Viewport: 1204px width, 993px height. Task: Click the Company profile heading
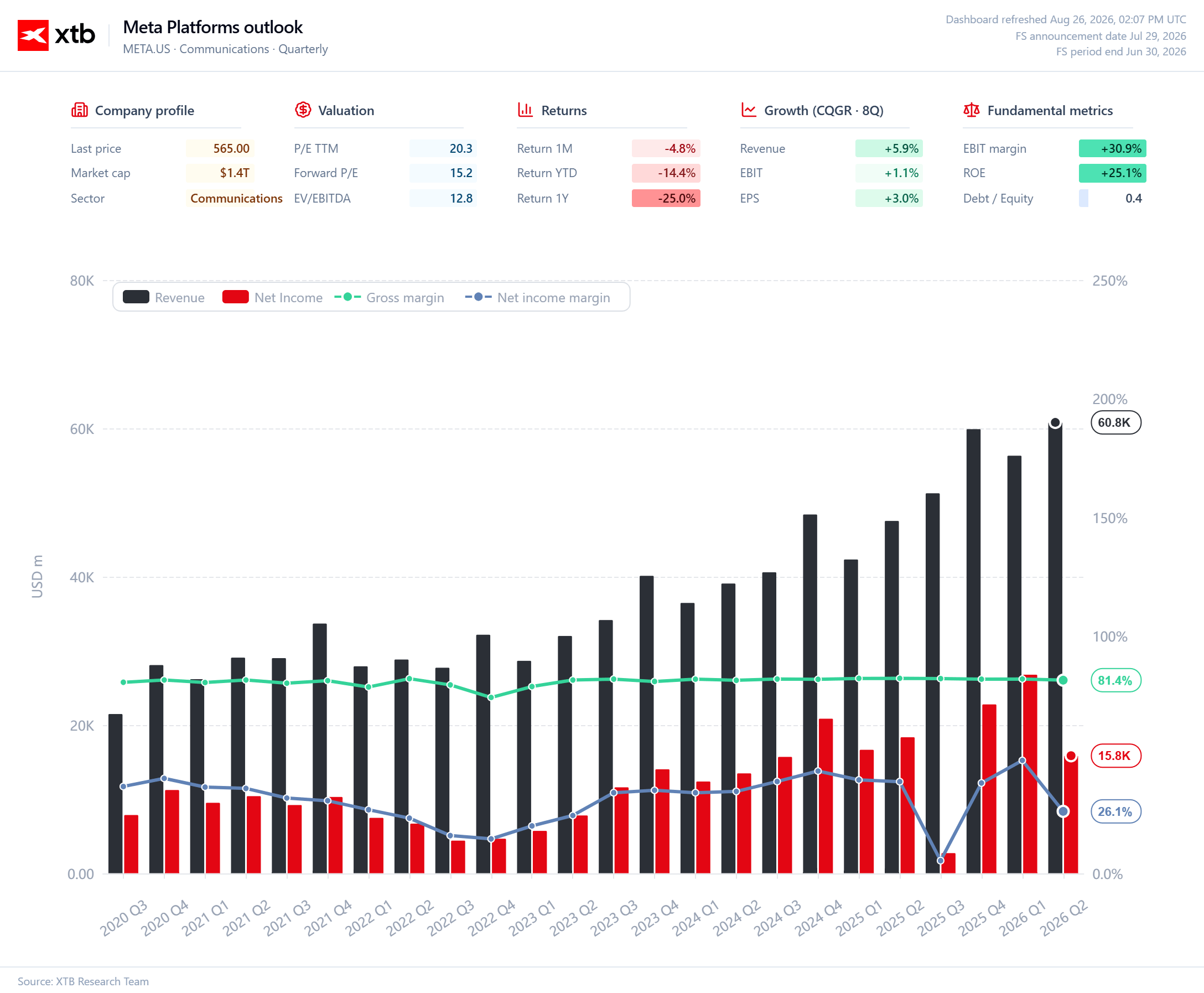144,110
